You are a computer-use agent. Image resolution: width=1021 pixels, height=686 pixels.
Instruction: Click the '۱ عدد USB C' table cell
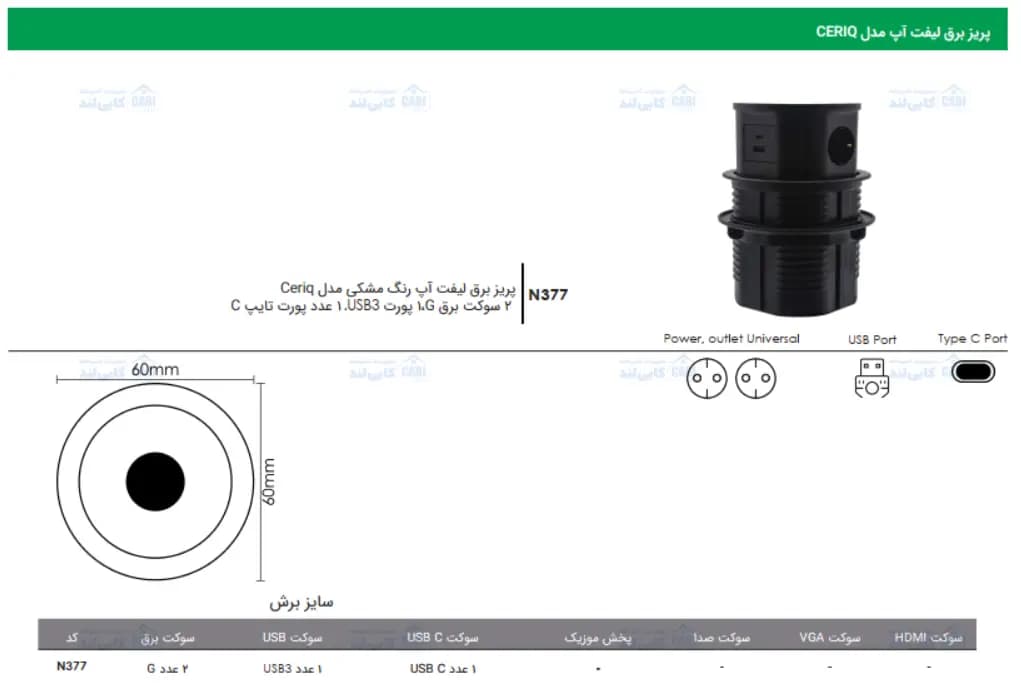tap(443, 668)
